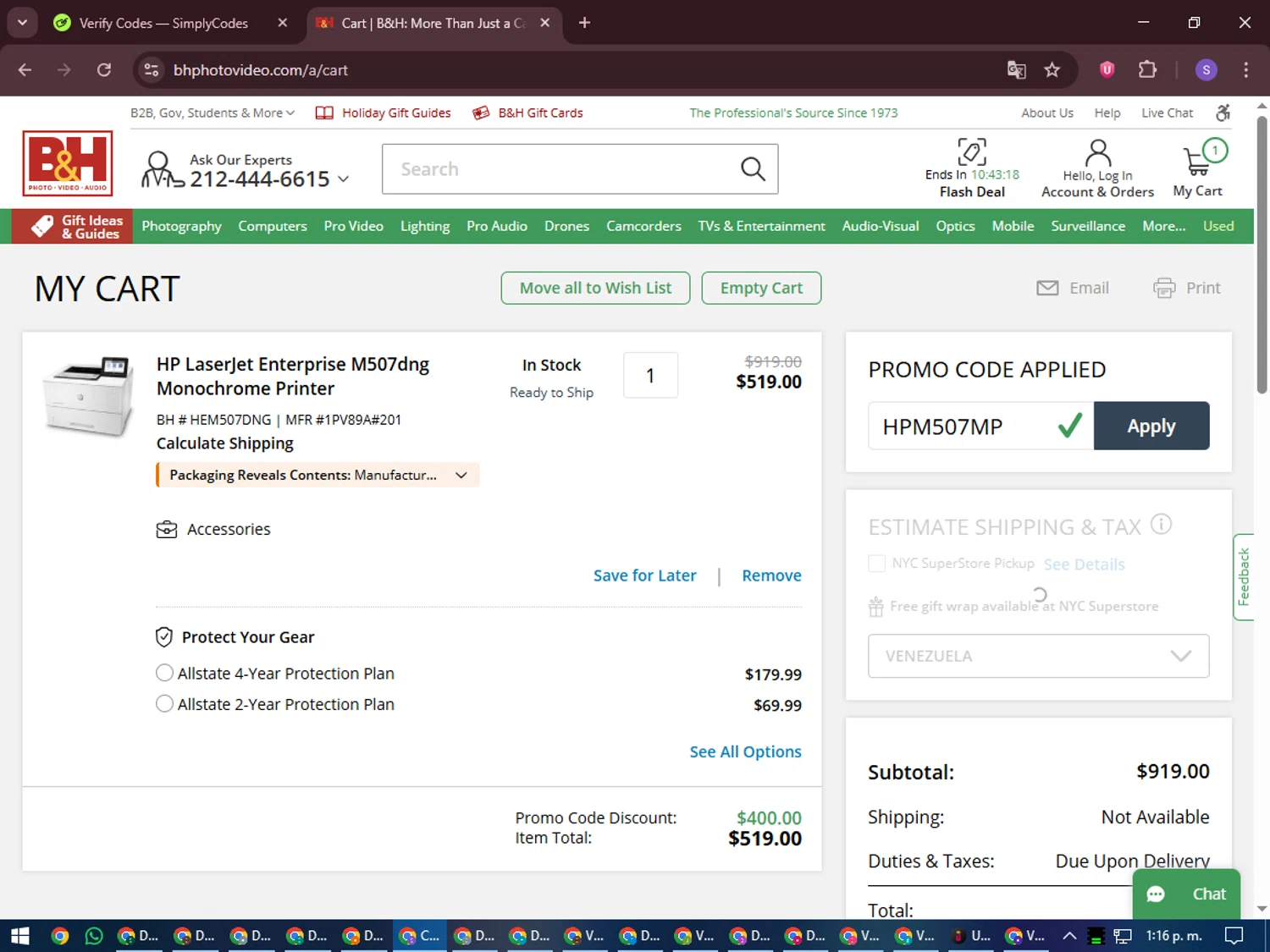Click the Empty Cart button
Viewport: 1270px width, 952px height.
tap(760, 288)
